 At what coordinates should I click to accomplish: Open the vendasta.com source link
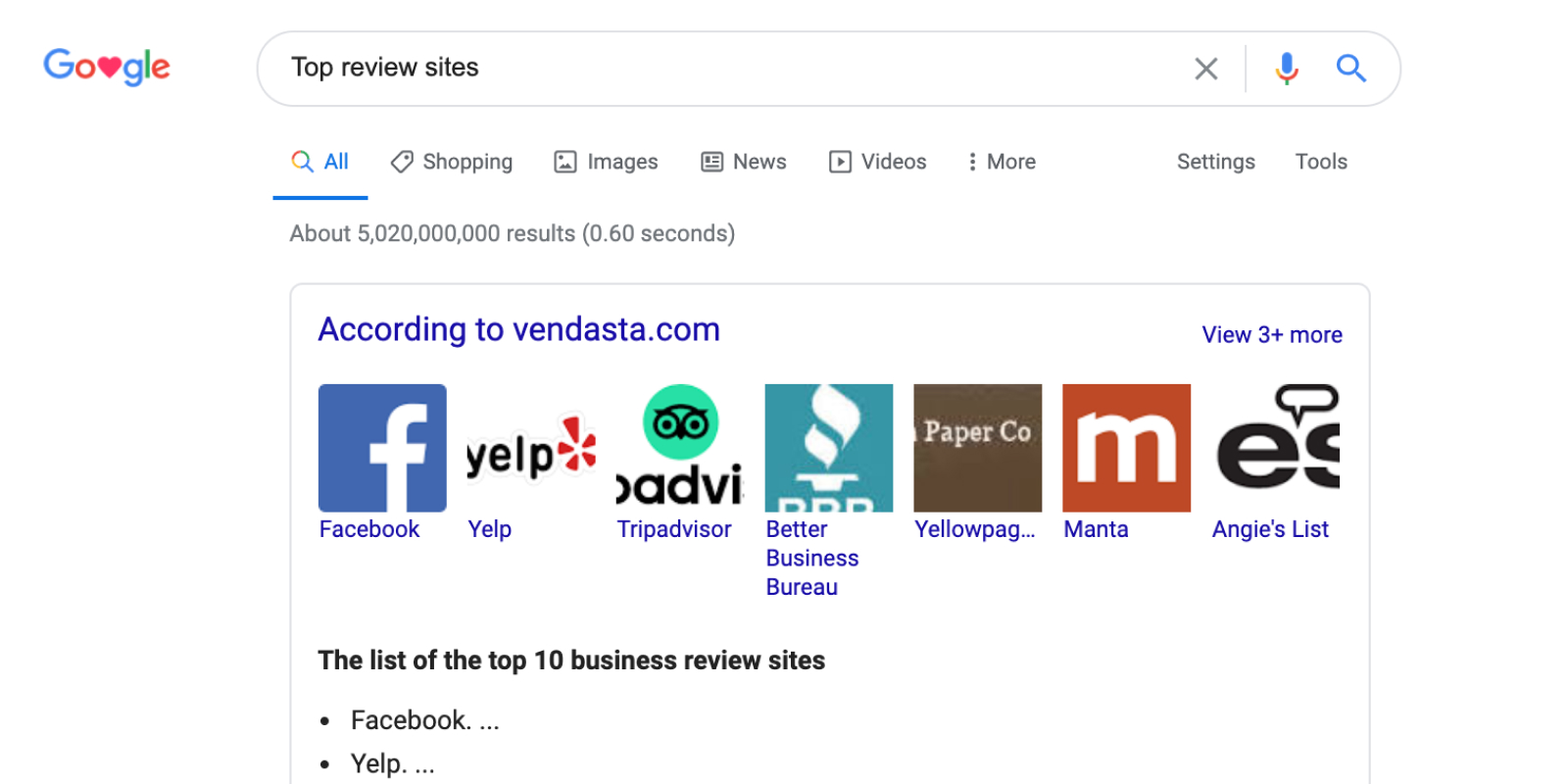tap(518, 329)
